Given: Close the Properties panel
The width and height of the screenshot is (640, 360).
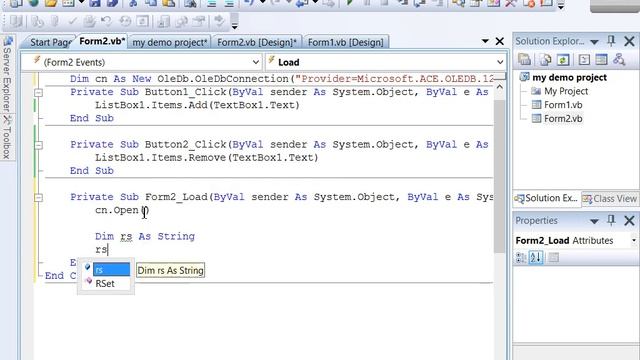Looking at the screenshot, I should click(x=629, y=220).
